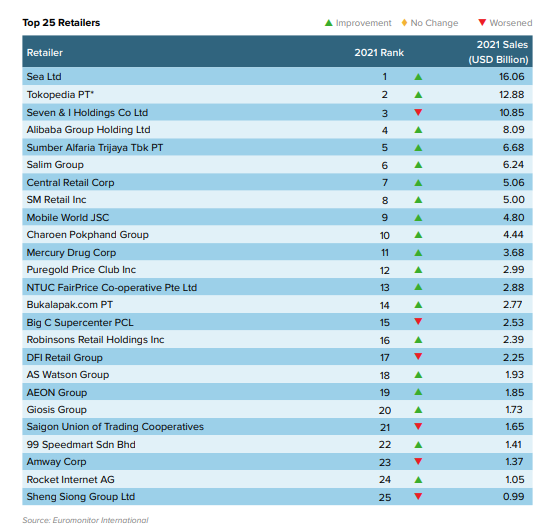Click the Source: Euromonitor International note
559x530 pixels.
tap(85, 520)
